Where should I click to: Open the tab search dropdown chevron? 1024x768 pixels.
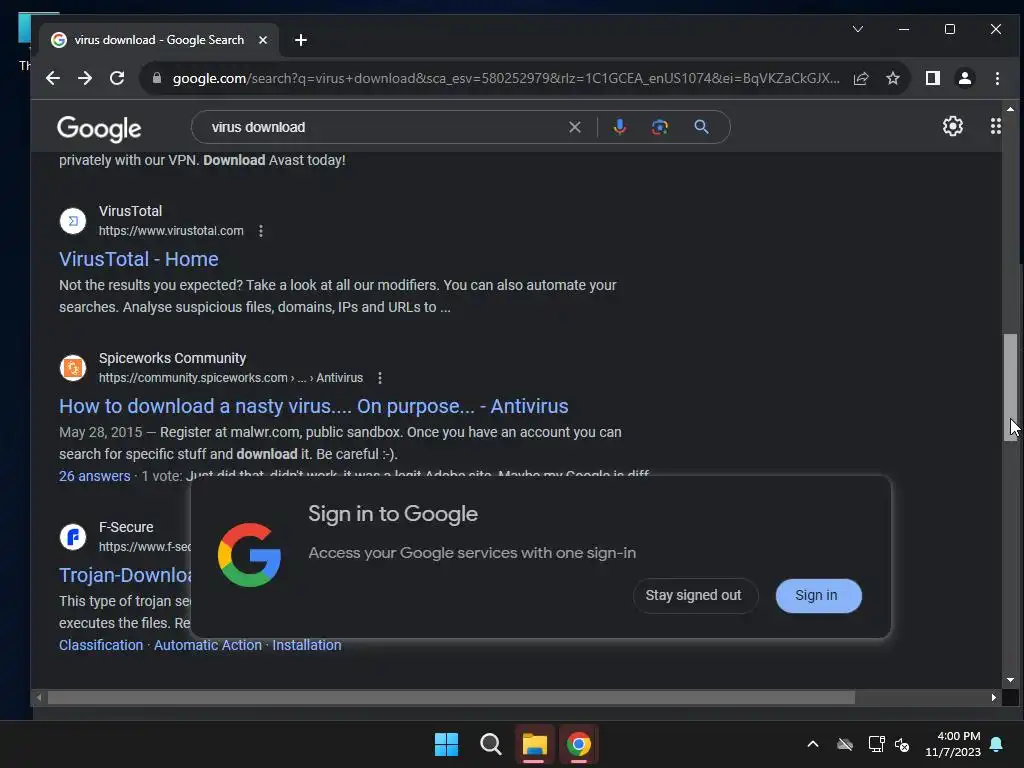[858, 29]
